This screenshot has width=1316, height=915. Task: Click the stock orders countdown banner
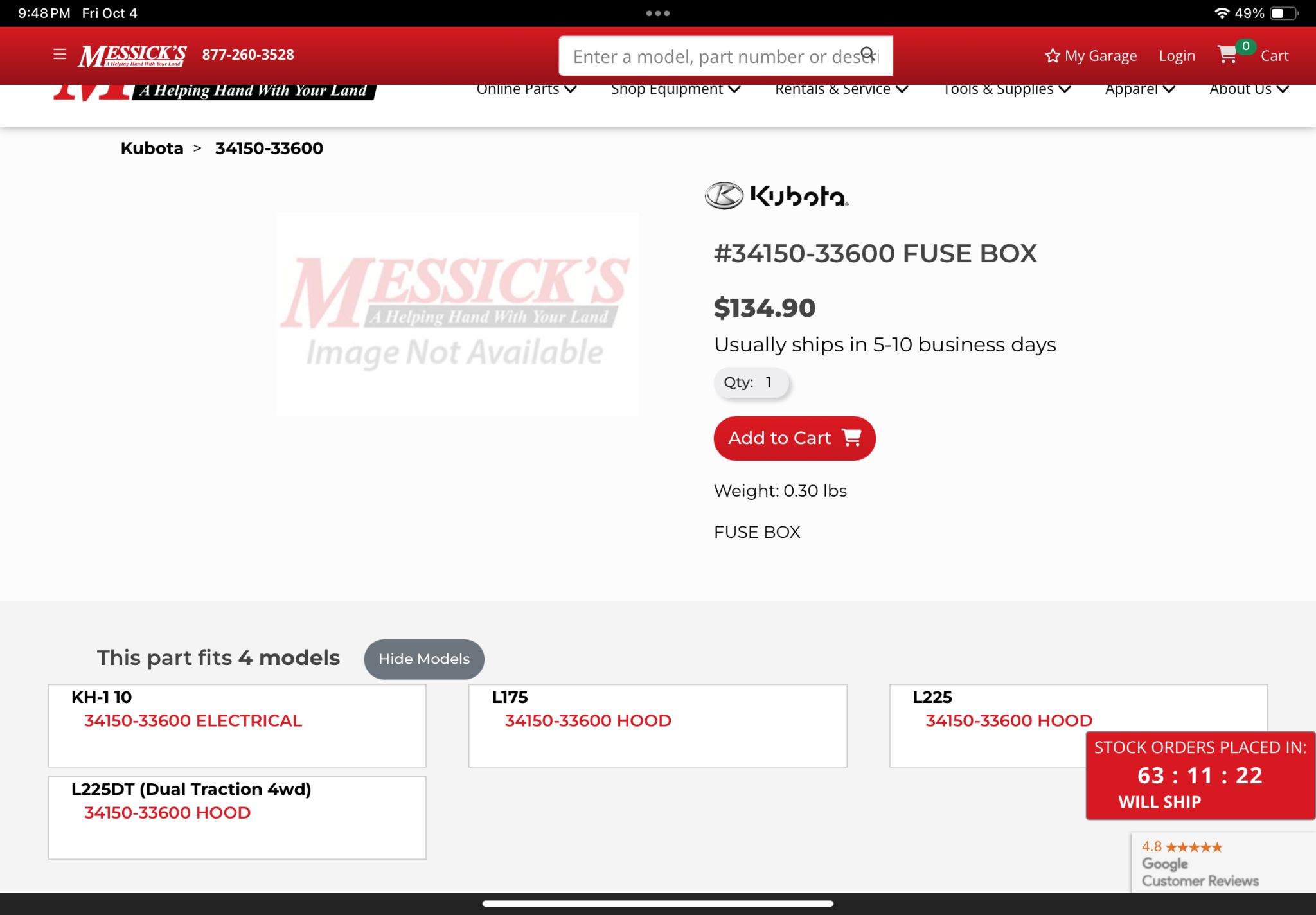click(1200, 775)
